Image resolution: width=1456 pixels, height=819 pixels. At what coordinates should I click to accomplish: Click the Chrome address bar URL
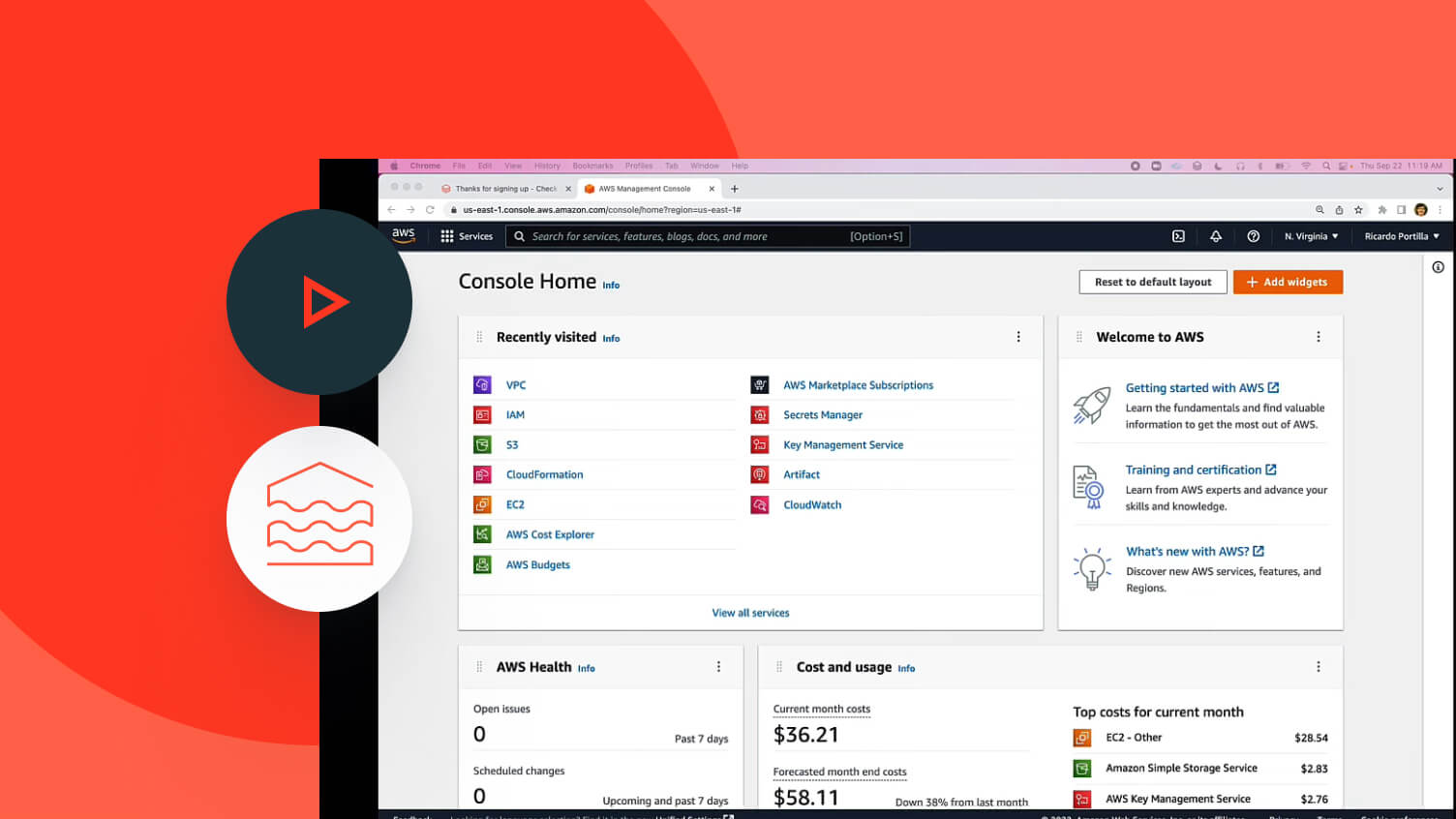(602, 210)
